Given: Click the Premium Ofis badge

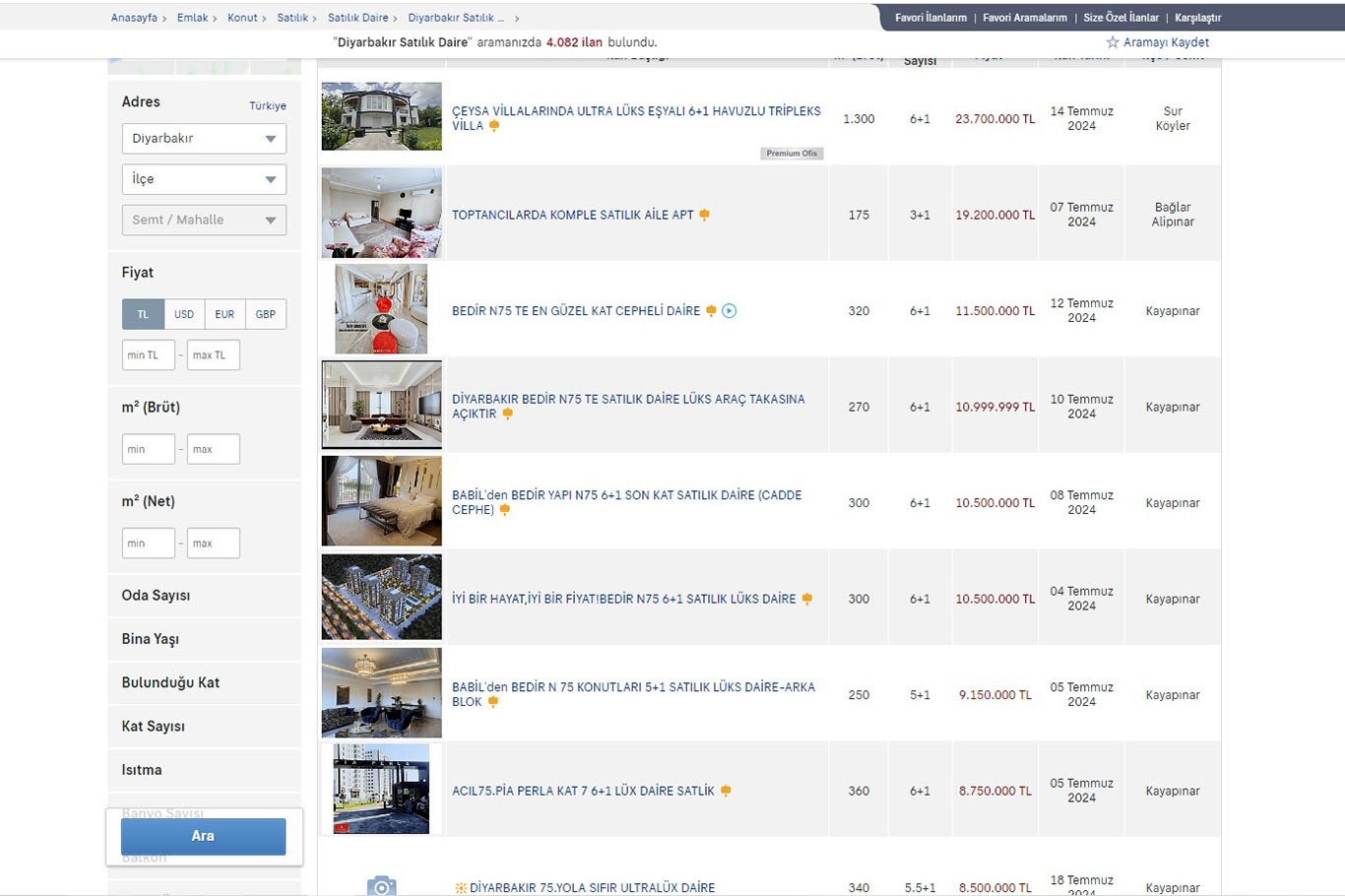Looking at the screenshot, I should 792,154.
